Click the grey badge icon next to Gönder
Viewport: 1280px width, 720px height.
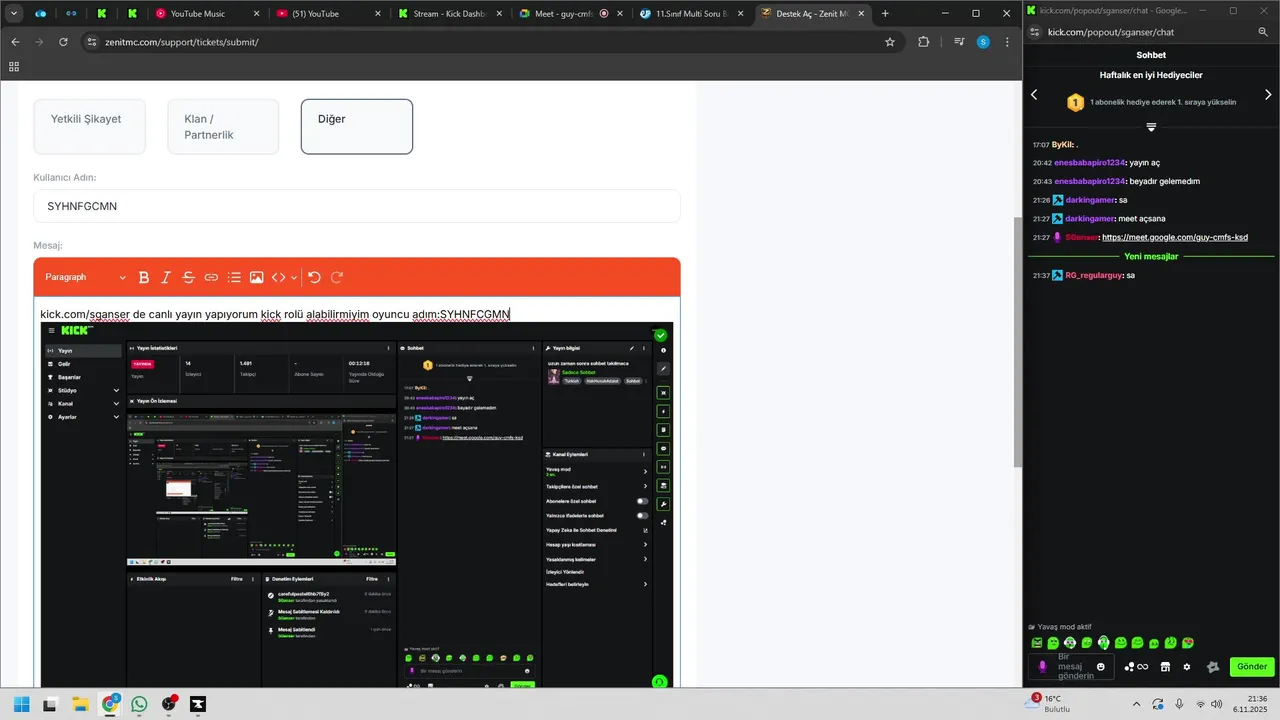pos(1213,667)
